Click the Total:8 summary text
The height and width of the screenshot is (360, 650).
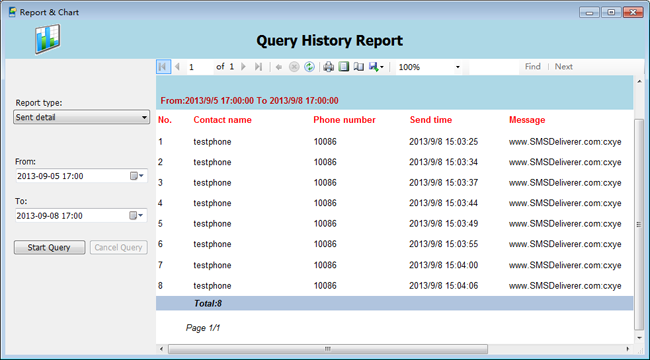click(208, 304)
